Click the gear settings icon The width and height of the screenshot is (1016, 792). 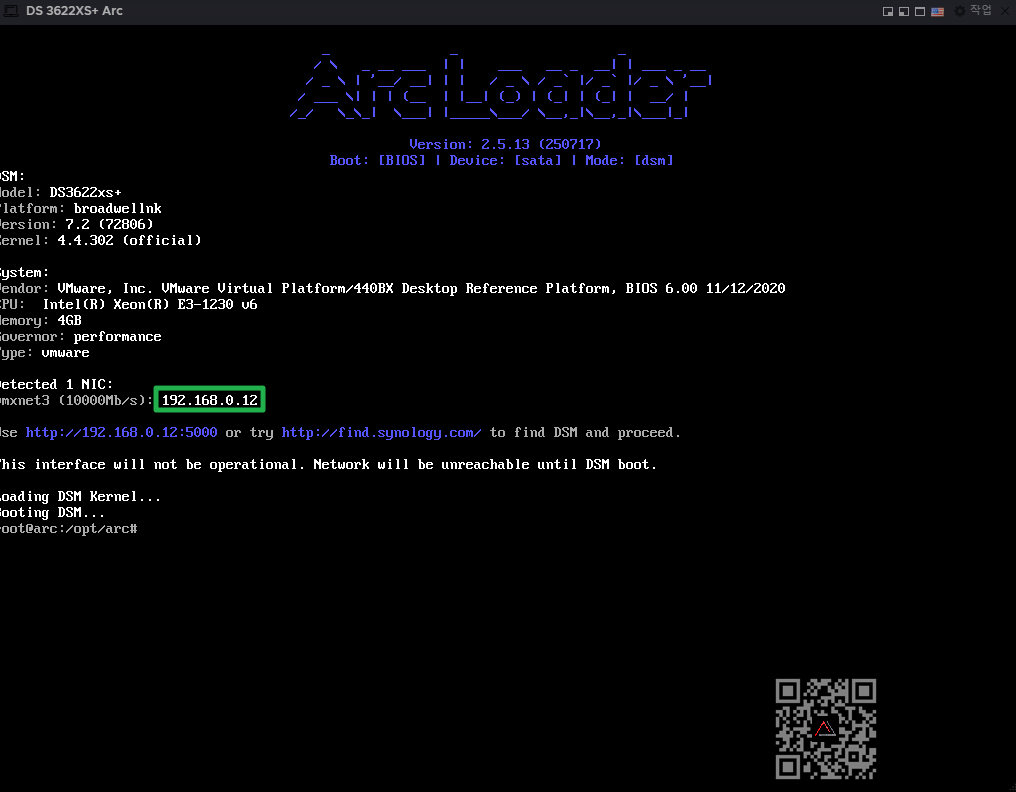coord(960,11)
